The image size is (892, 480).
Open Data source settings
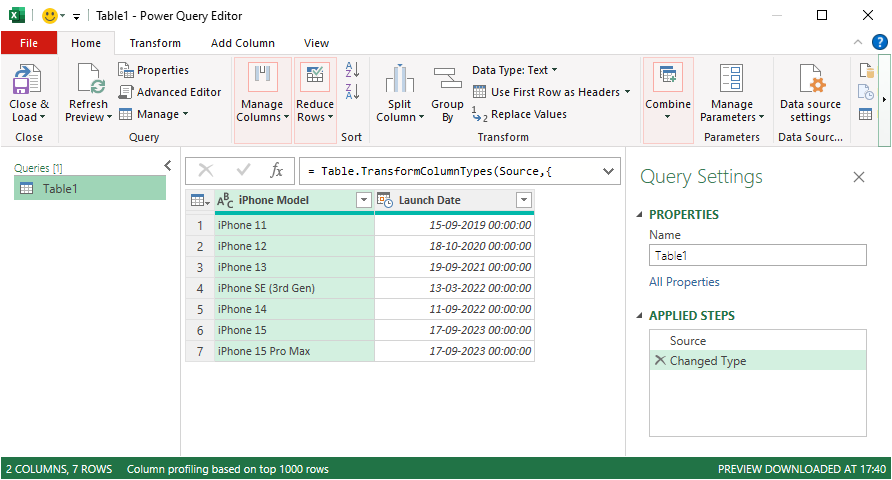[810, 94]
